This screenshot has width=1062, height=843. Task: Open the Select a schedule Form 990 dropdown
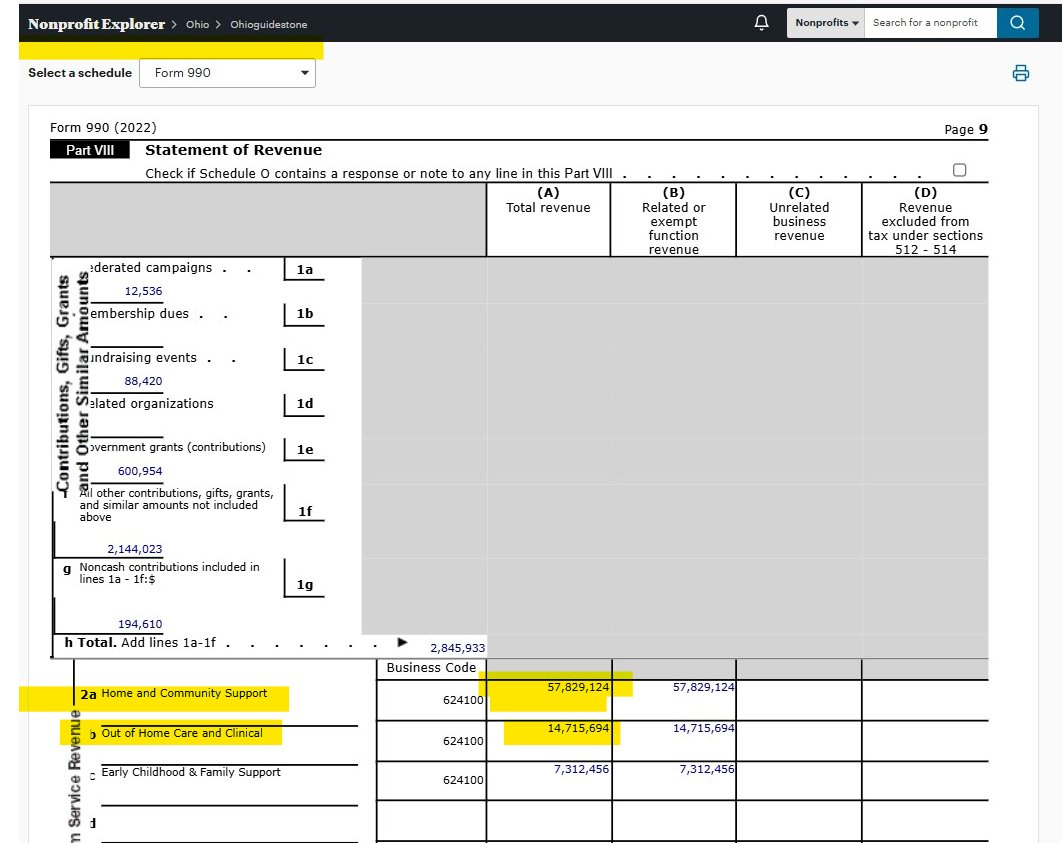227,73
